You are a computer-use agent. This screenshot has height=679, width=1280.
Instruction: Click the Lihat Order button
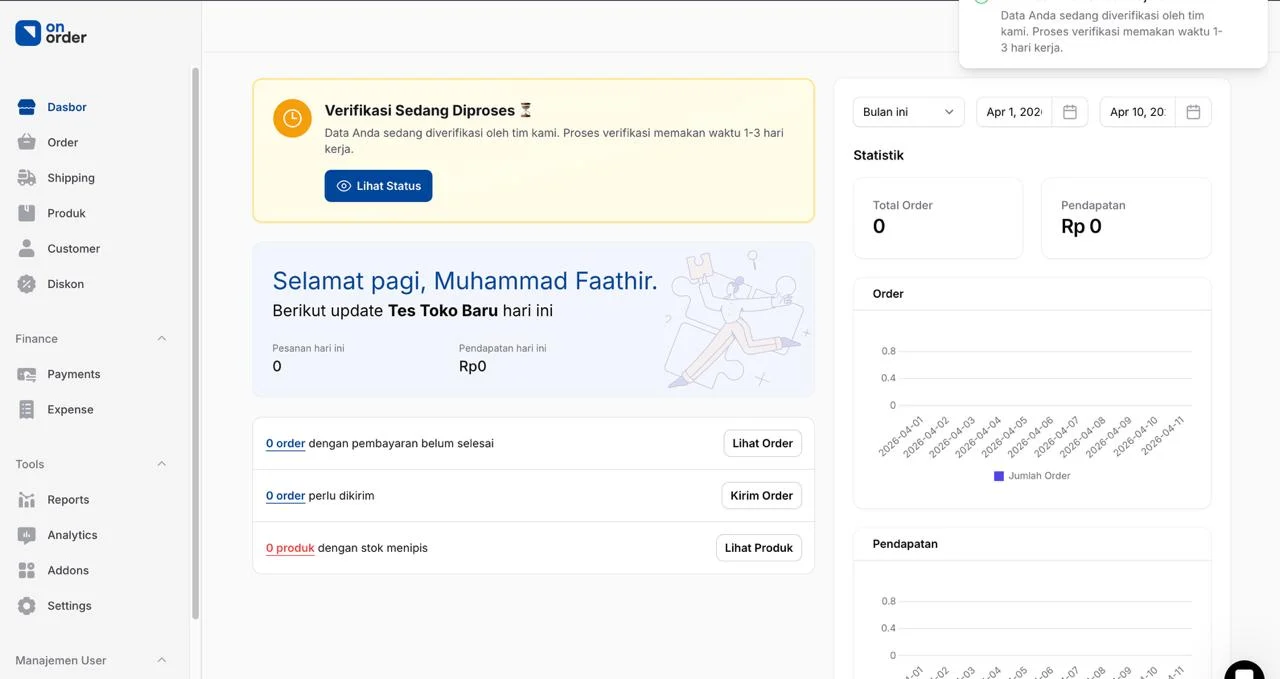pyautogui.click(x=762, y=443)
